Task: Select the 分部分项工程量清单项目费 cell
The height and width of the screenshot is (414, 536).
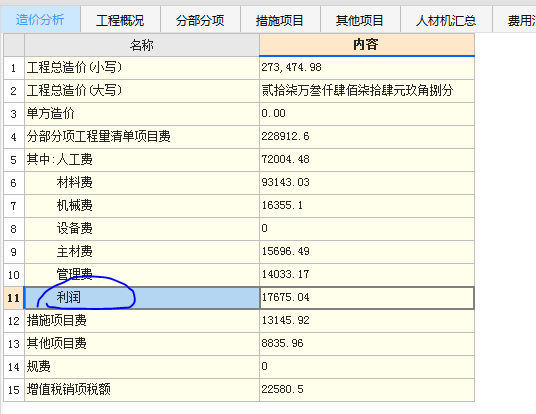Action: click(142, 137)
